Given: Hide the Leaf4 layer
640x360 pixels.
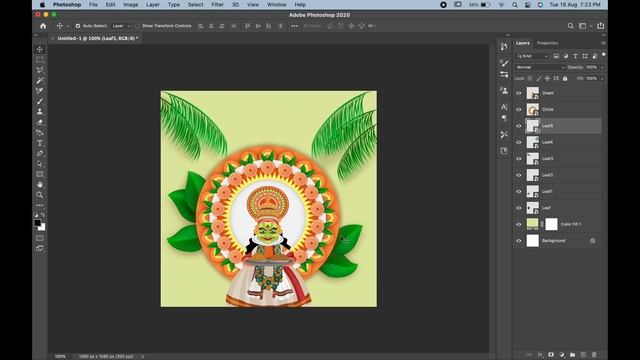Looking at the screenshot, I should [519, 142].
